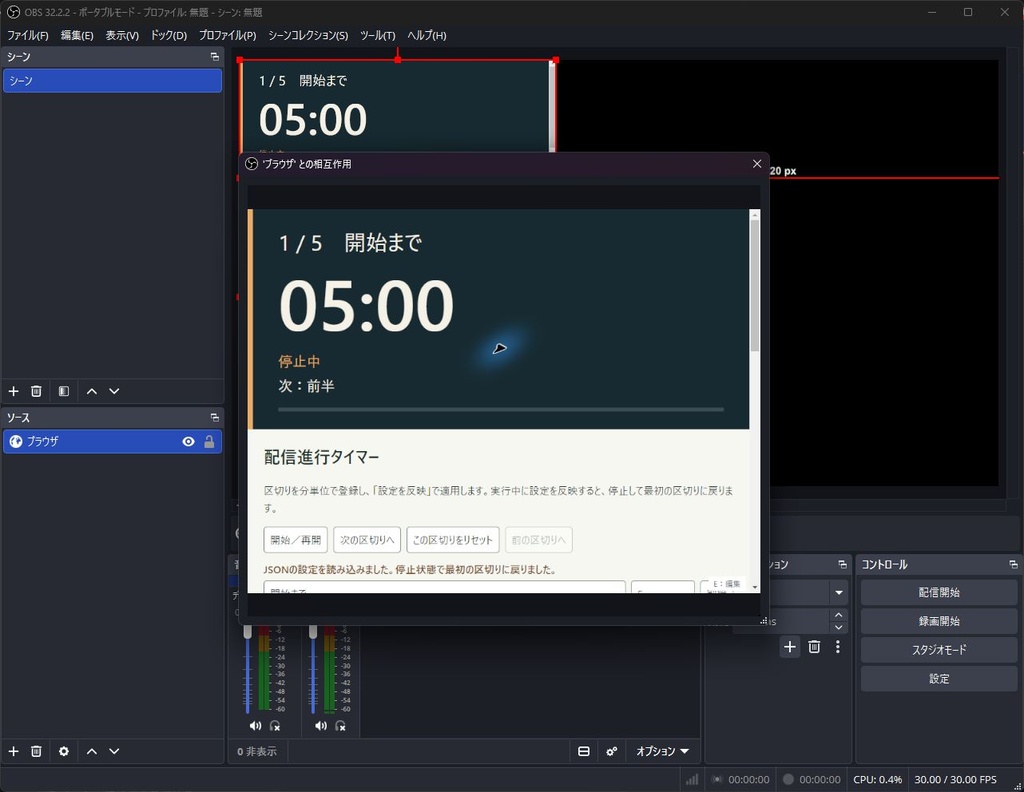Toggle the lock on the ブラウザ source
Viewport: 1024px width, 792px height.
tap(209, 442)
